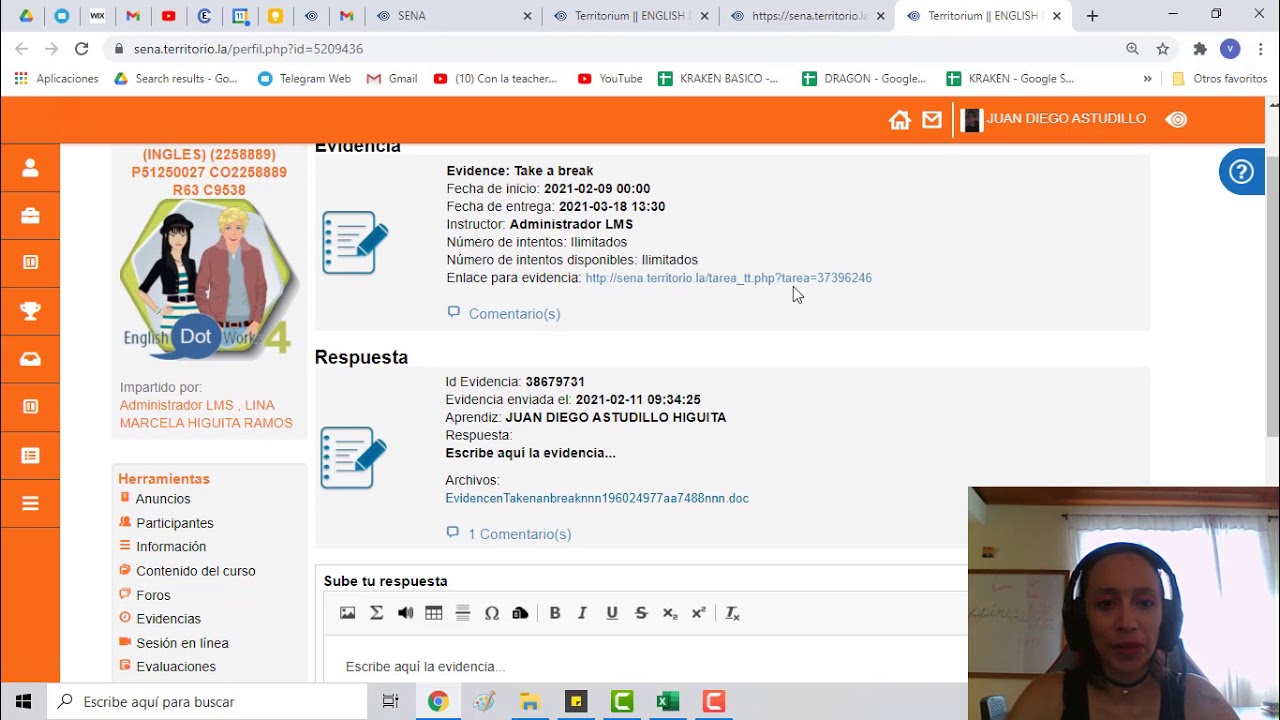Open the Información tool link
This screenshot has width=1280, height=720.
171,547
